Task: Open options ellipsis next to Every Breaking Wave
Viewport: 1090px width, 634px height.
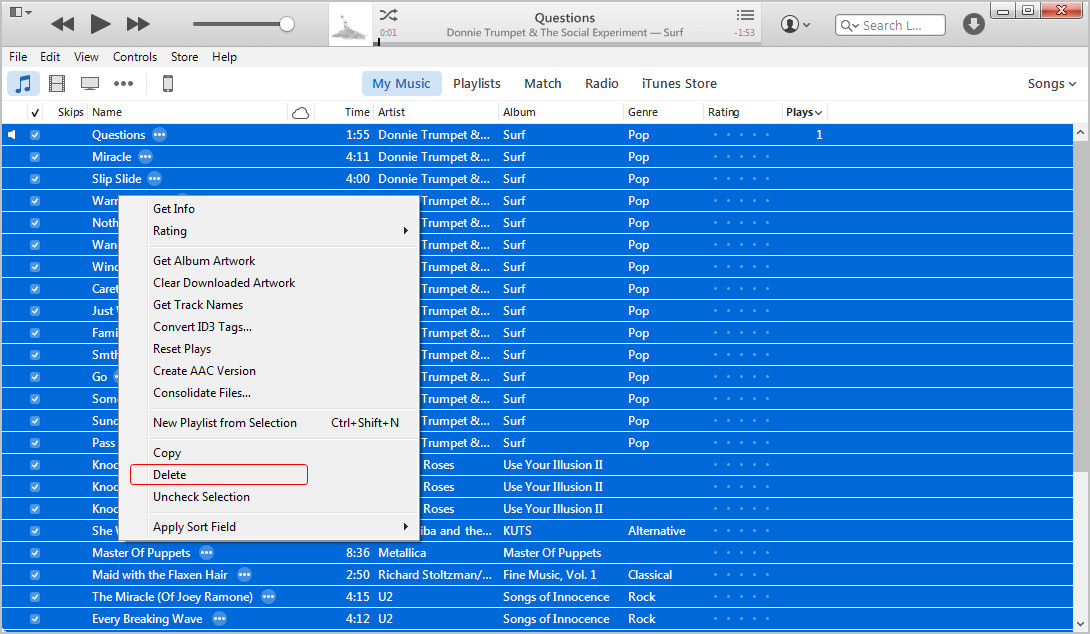Action: pos(219,619)
